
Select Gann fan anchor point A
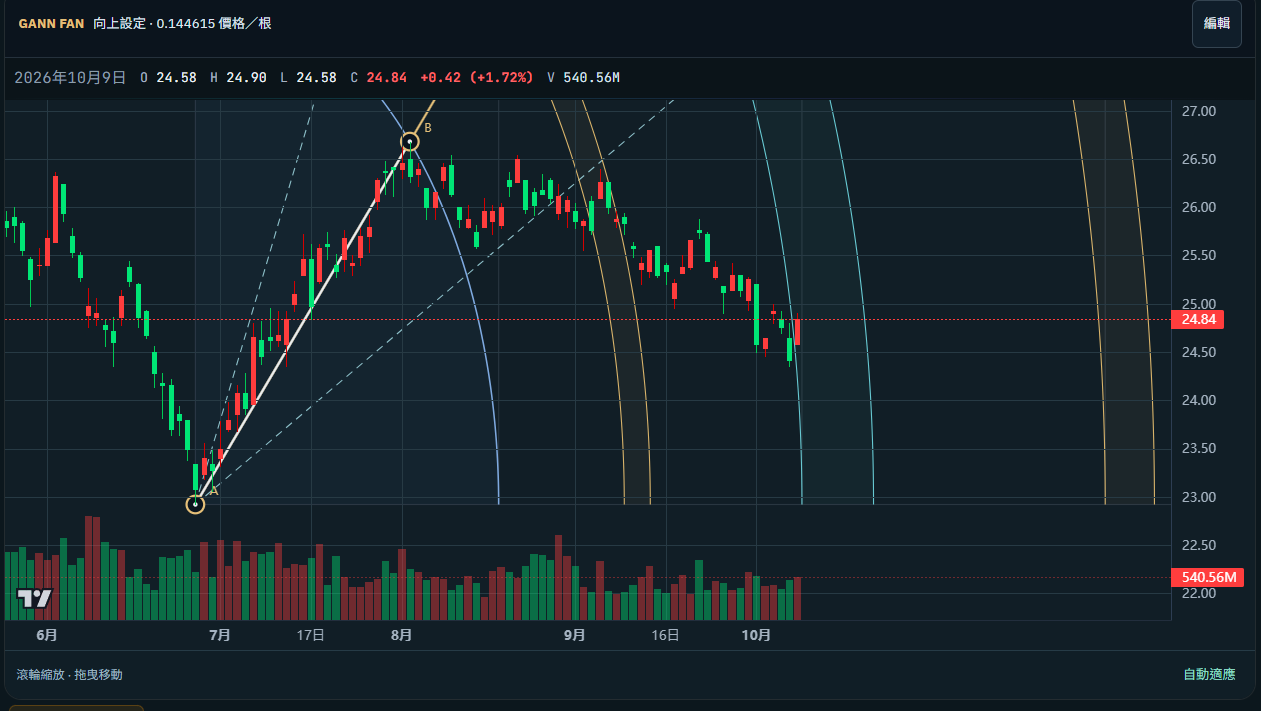(x=195, y=504)
